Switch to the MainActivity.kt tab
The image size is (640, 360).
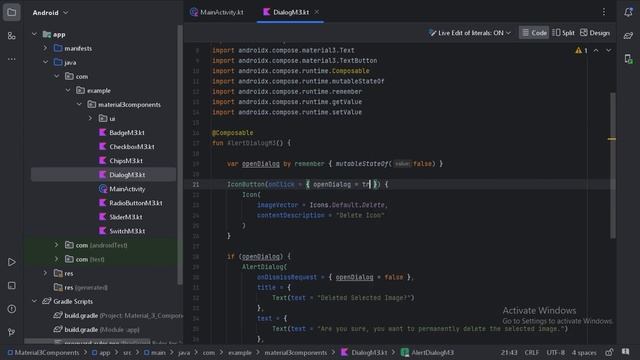[217, 12]
